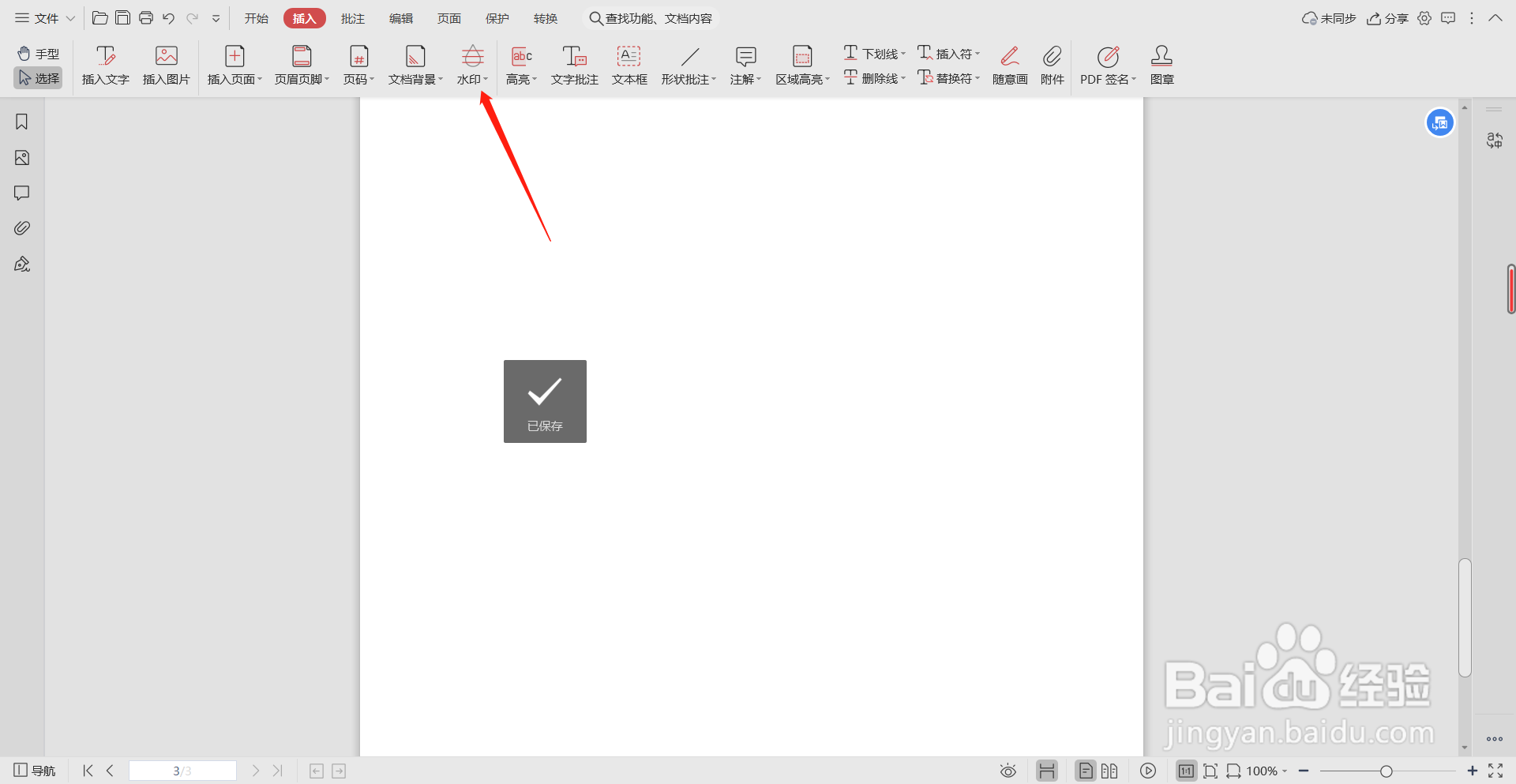The image size is (1516, 784).
Task: Select two-page view mode
Action: click(1109, 771)
